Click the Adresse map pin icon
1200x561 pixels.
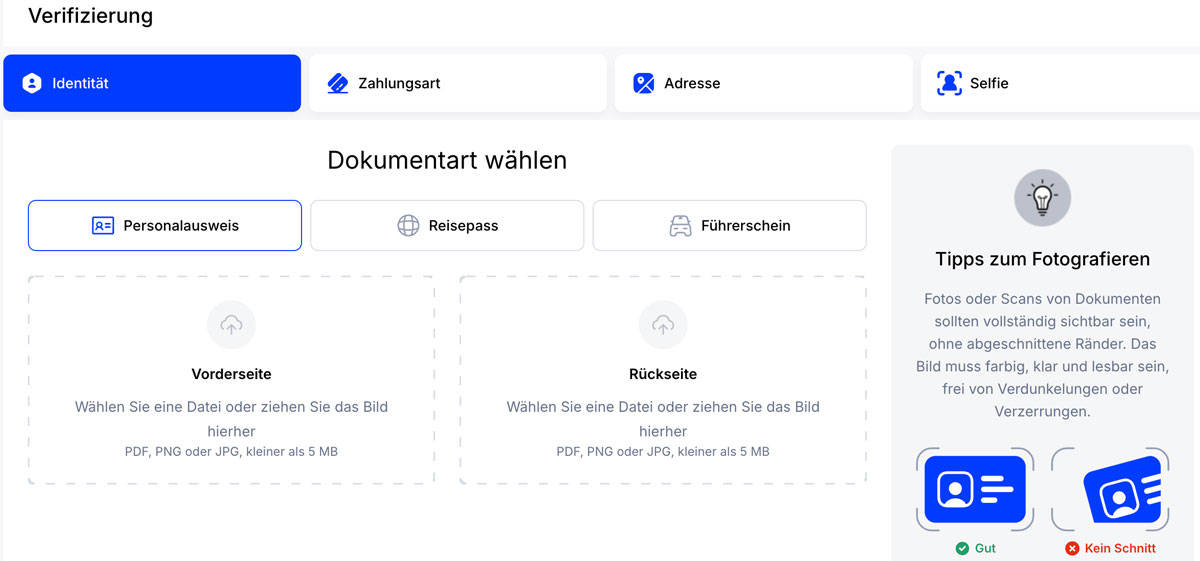coord(644,83)
